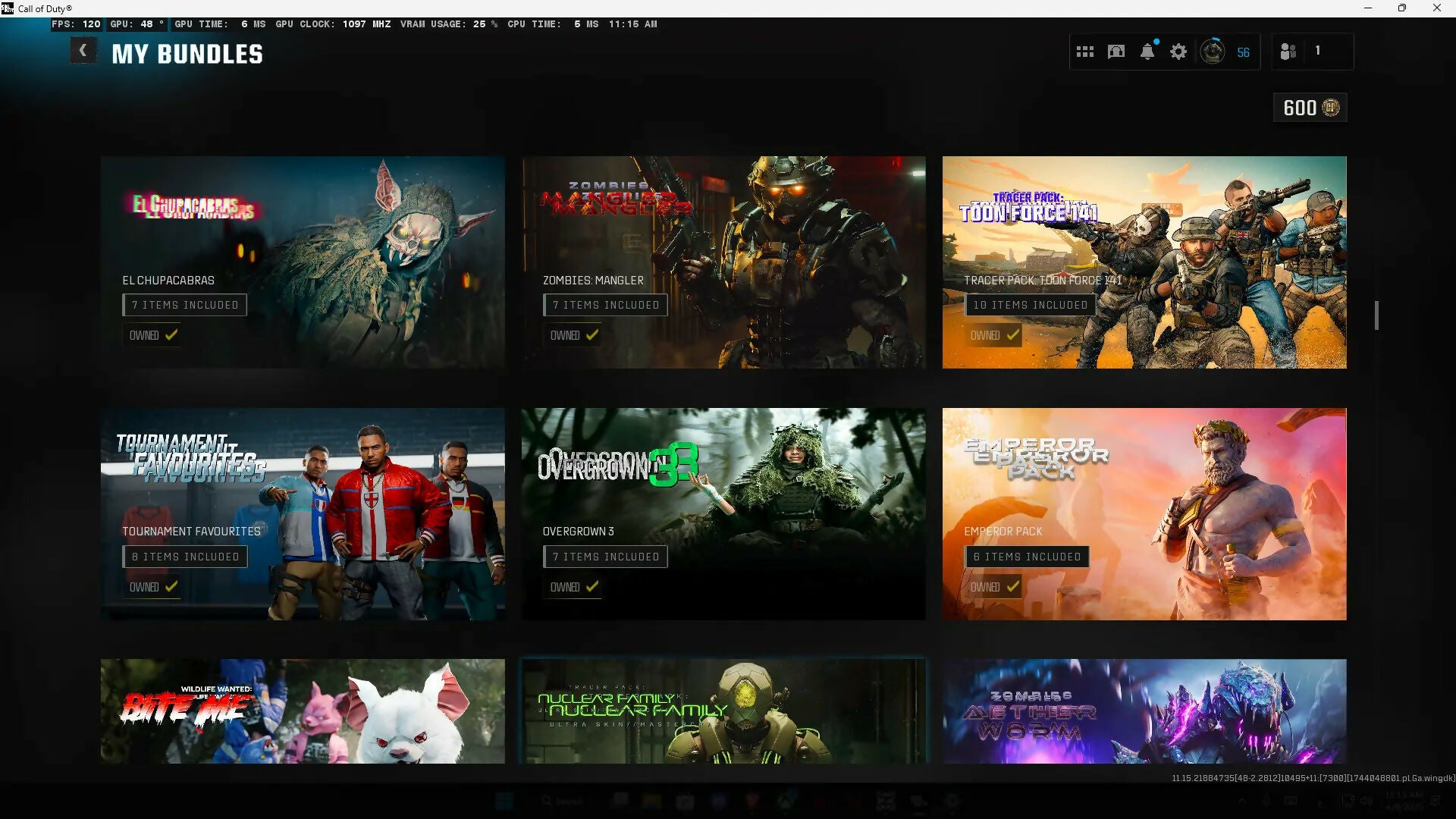The image size is (1456, 819).
Task: Click the 'FPS: 120' overlay readout
Action: (x=76, y=24)
